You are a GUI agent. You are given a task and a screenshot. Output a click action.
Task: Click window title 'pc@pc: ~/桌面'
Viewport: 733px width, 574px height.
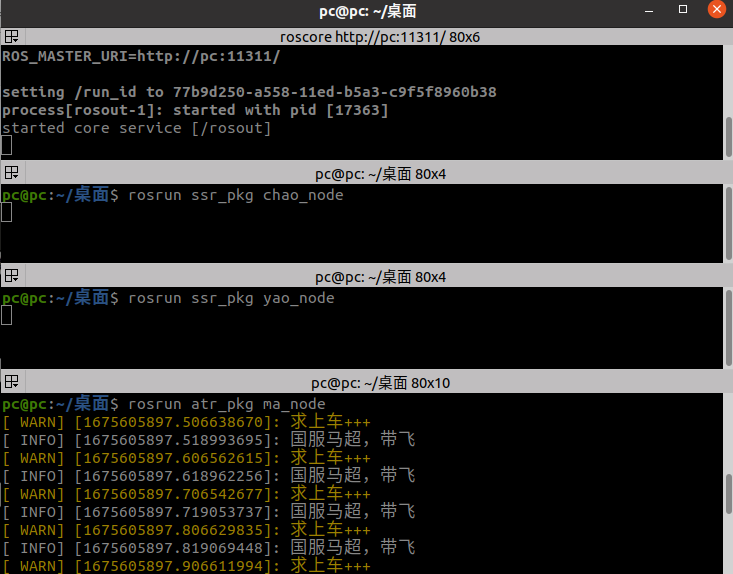[x=367, y=11]
